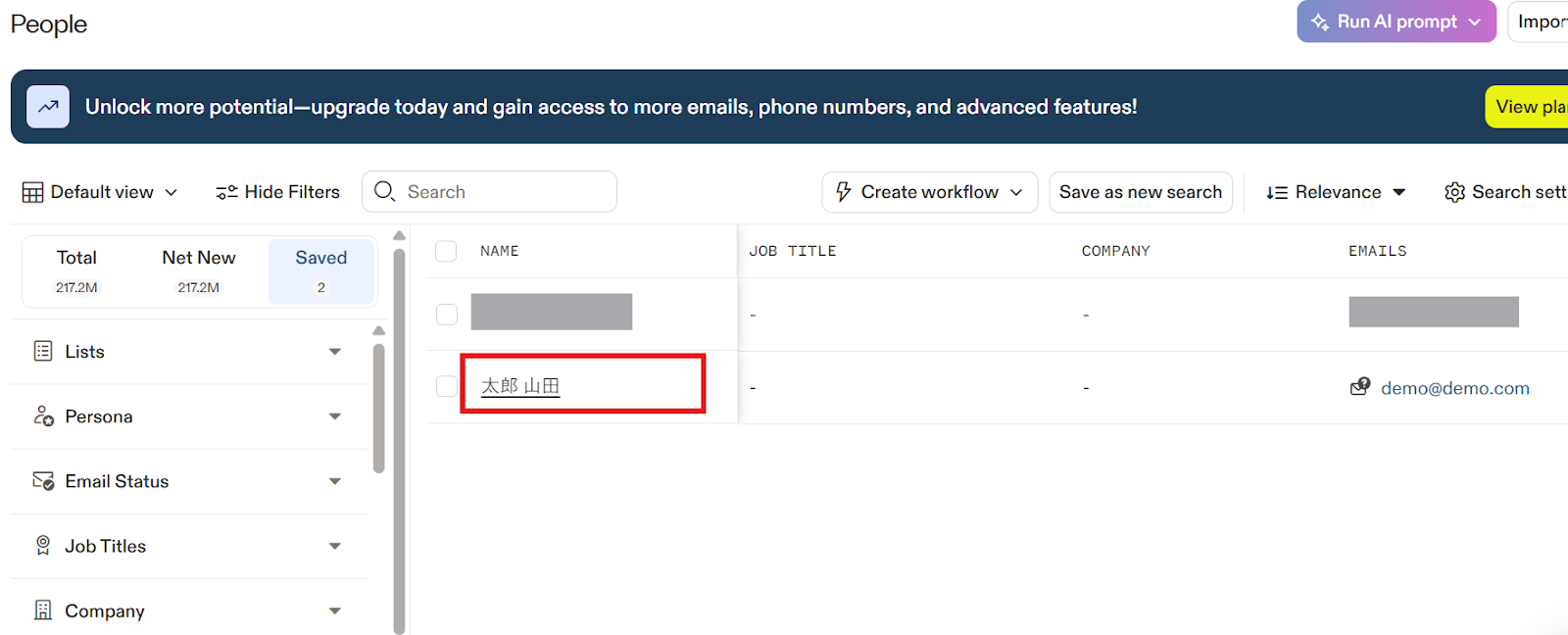
Task: Expand the Create workflow dropdown
Action: (x=929, y=192)
